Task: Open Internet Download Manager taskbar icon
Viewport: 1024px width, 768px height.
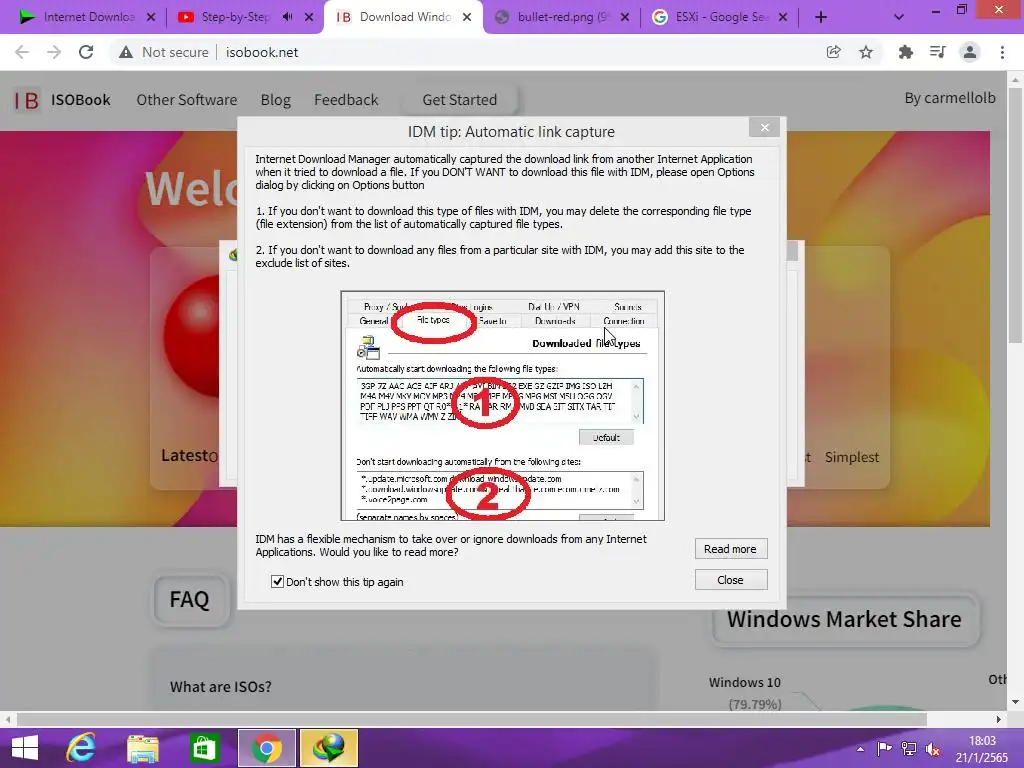Action: click(x=328, y=748)
